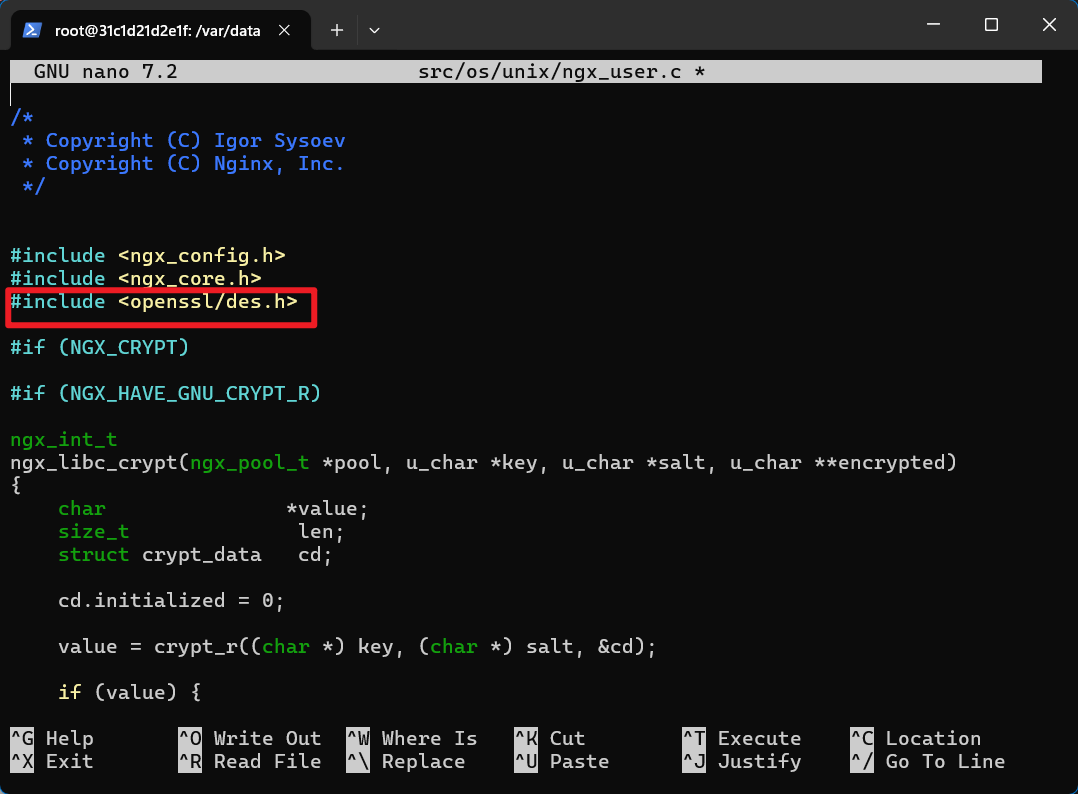Click the #include <openssl/des.h> line
Viewport: 1078px width, 794px height.
[154, 302]
